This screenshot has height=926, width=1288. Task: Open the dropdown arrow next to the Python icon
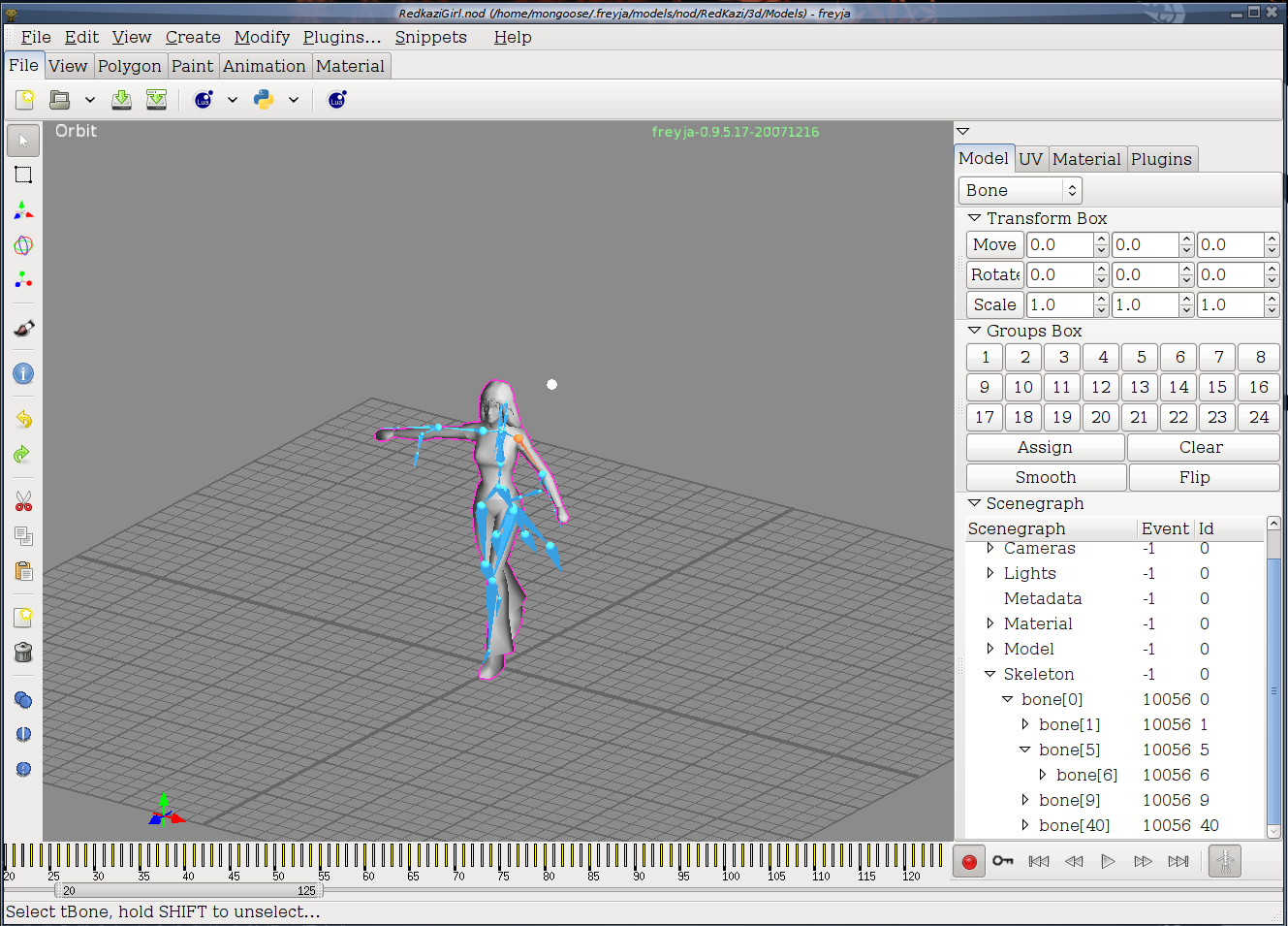point(294,99)
